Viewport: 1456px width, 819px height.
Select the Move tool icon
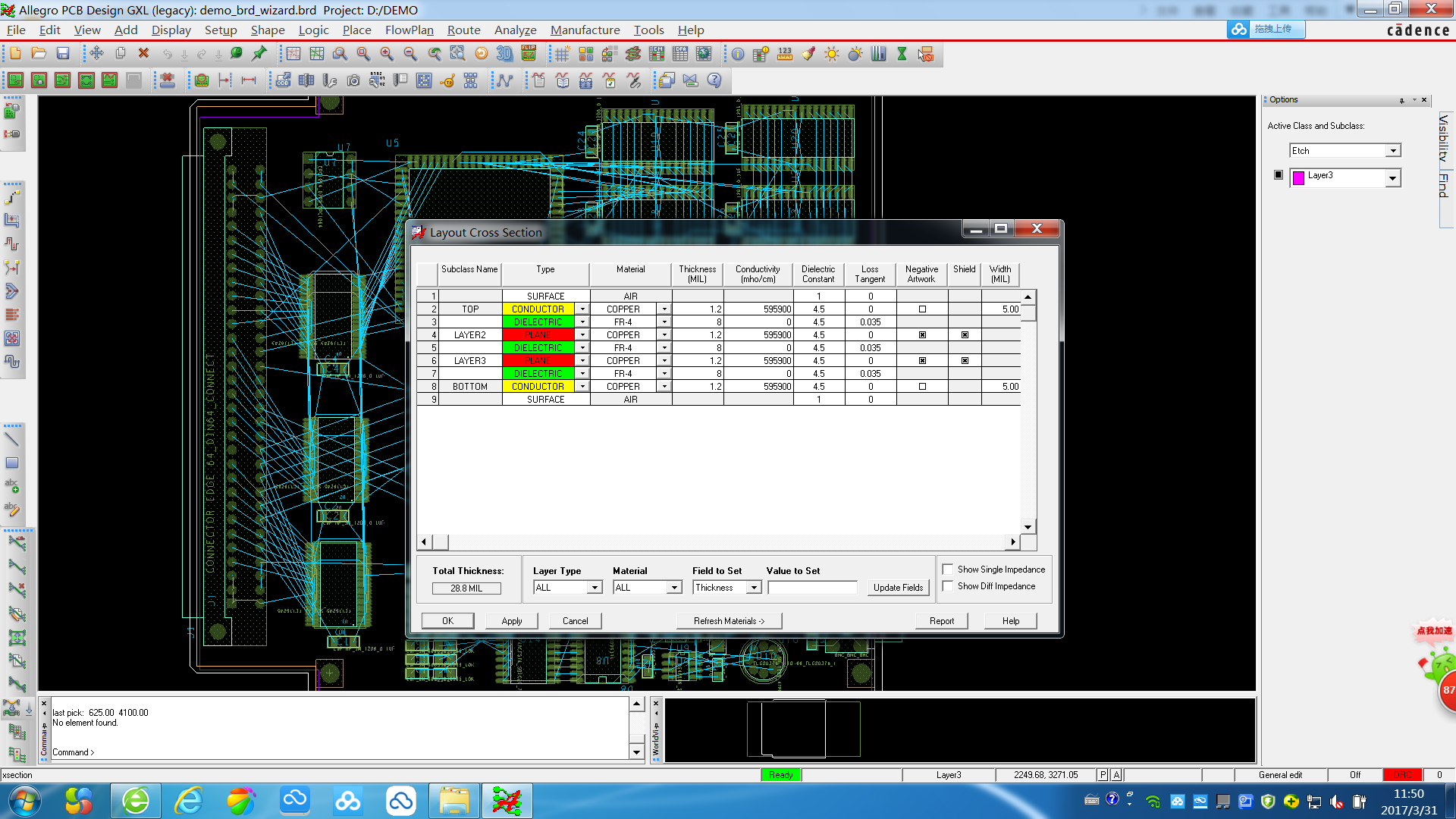pos(96,54)
